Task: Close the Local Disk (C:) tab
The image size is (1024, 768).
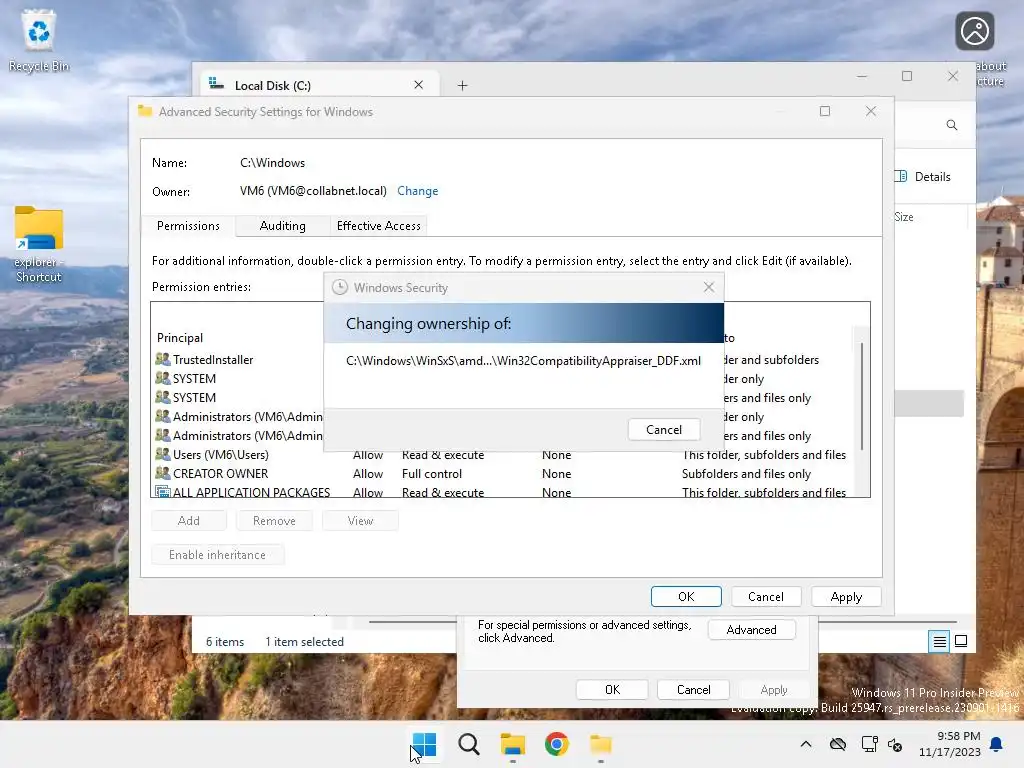Action: [419, 85]
